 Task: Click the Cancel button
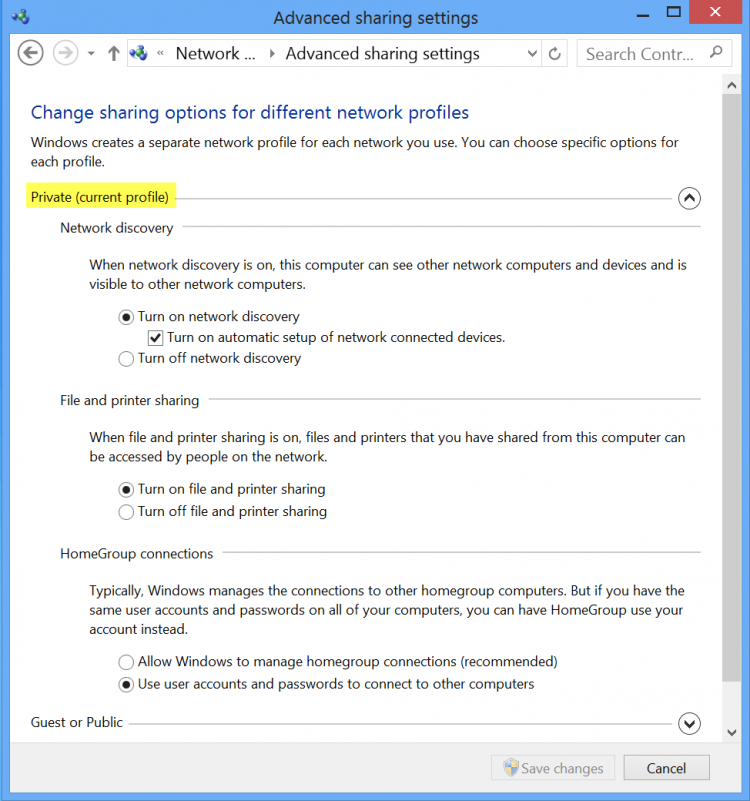[666, 768]
